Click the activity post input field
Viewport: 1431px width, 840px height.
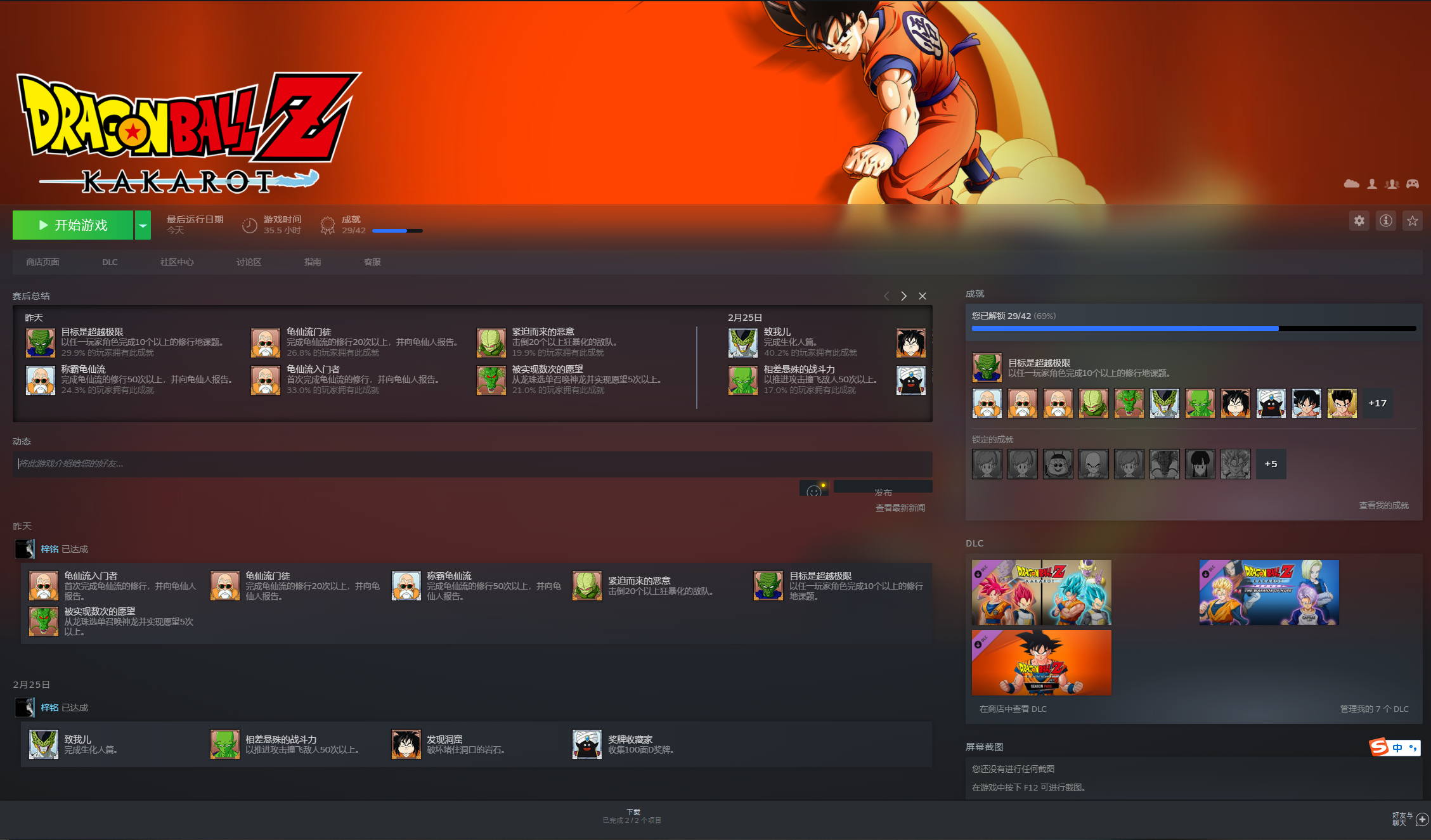(472, 463)
